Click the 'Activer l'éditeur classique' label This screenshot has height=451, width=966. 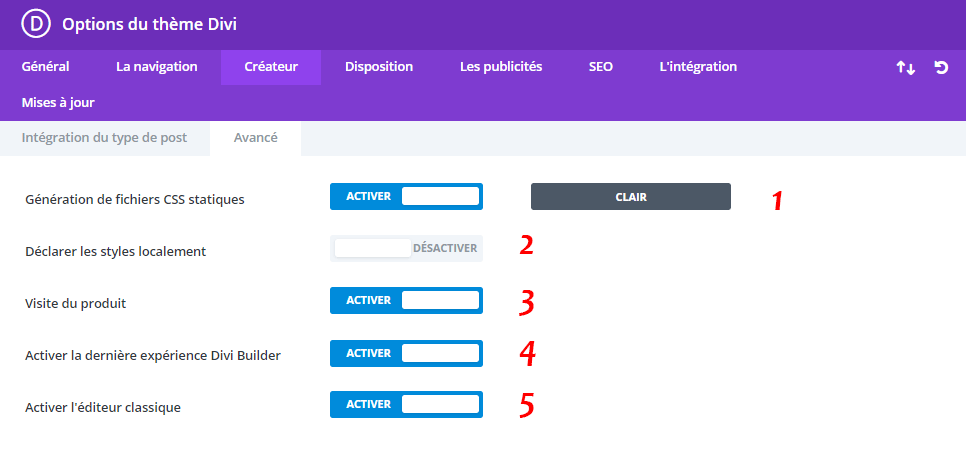click(103, 407)
